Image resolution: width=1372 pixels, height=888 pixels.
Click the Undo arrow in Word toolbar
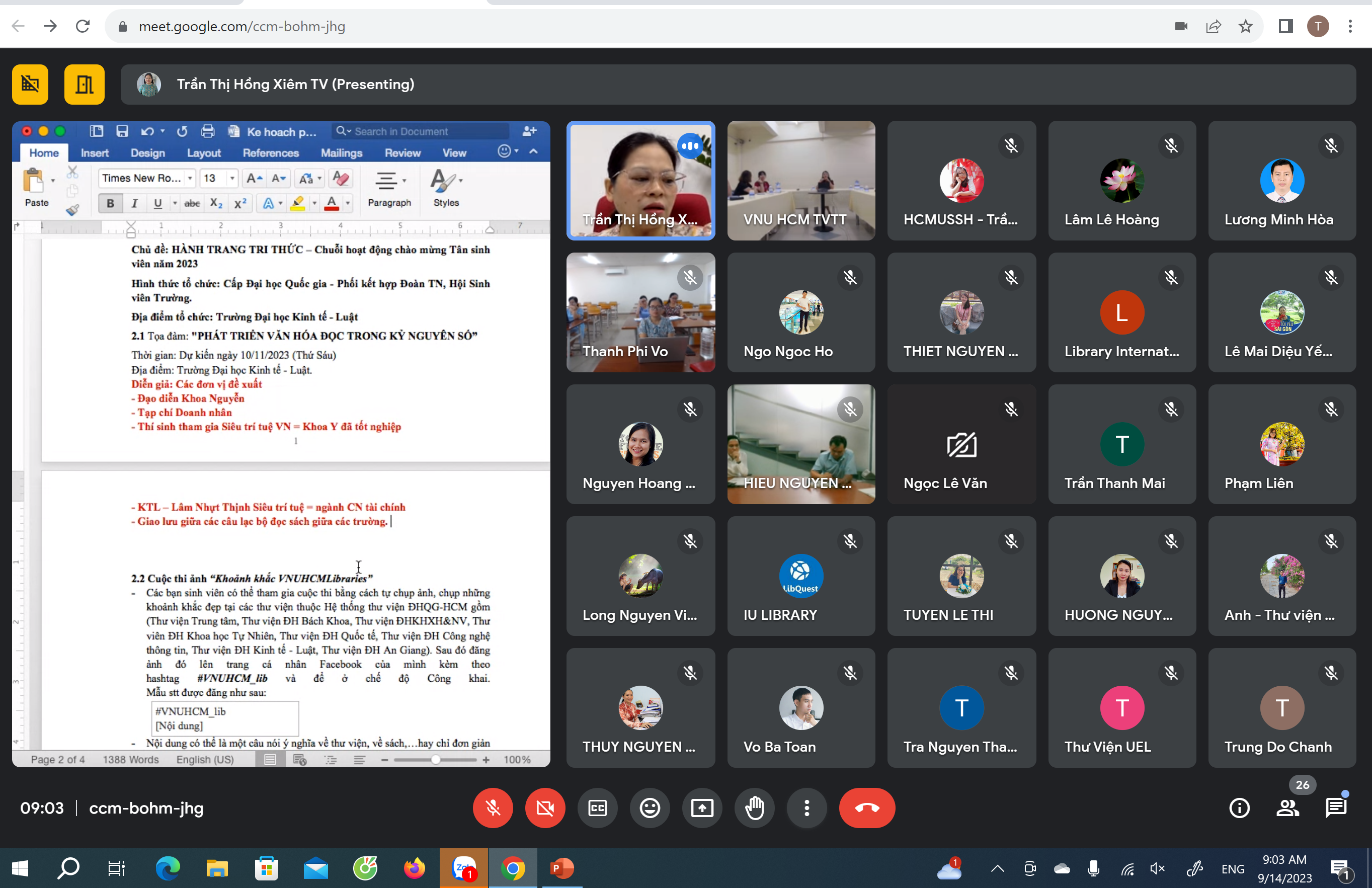coord(147,131)
